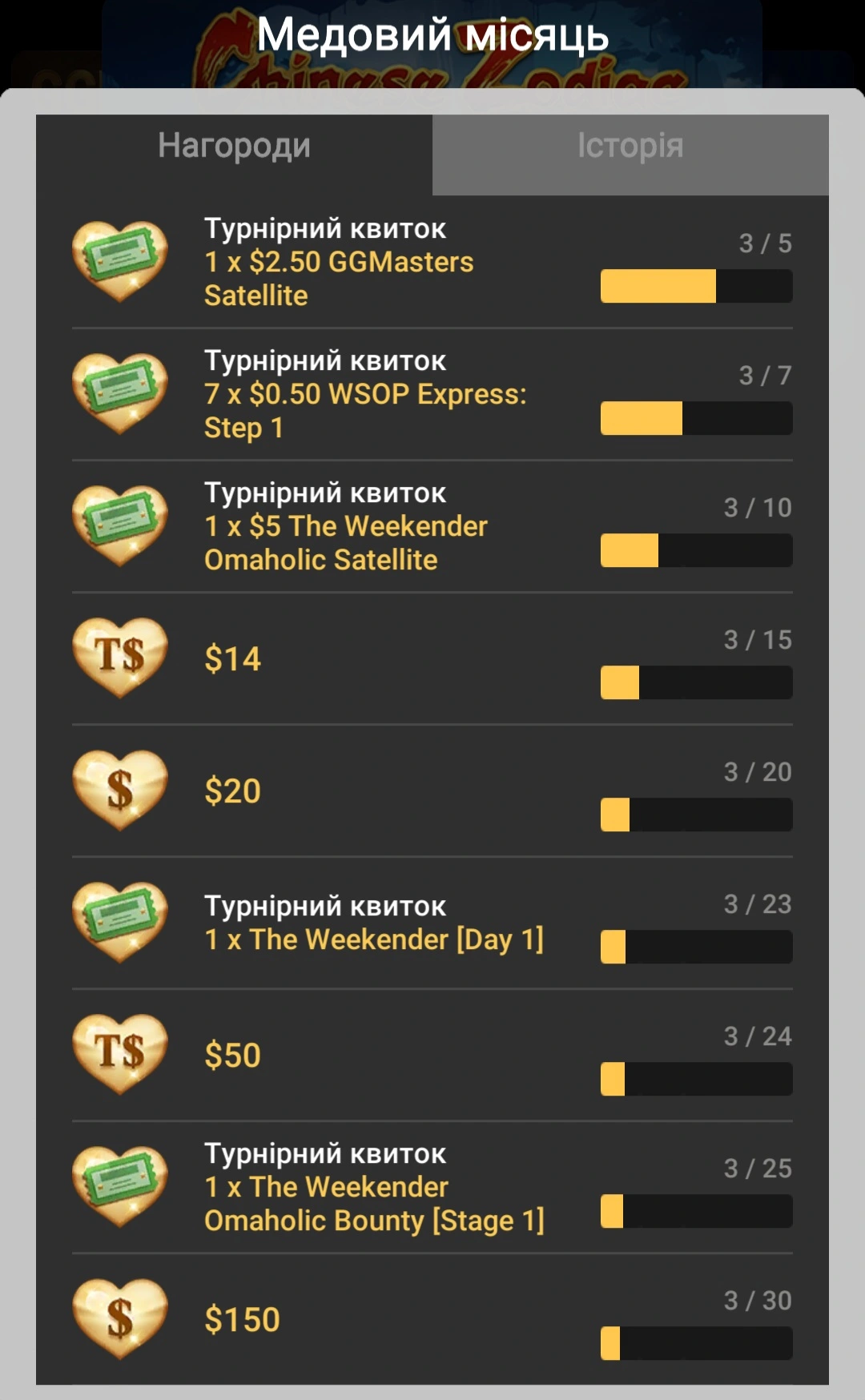Tap the Omaholic Bounty Stage 1 ticket icon
The width and height of the screenshot is (865, 1400).
coord(120,1186)
